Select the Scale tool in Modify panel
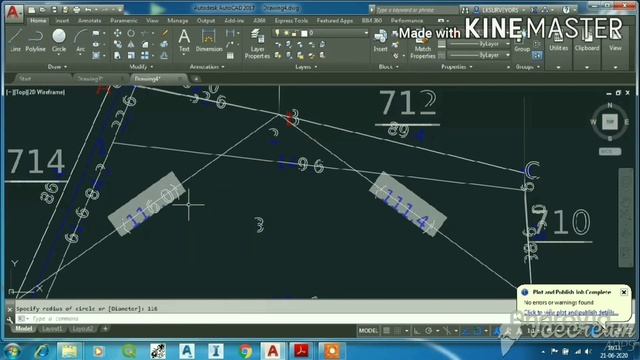 131,55
